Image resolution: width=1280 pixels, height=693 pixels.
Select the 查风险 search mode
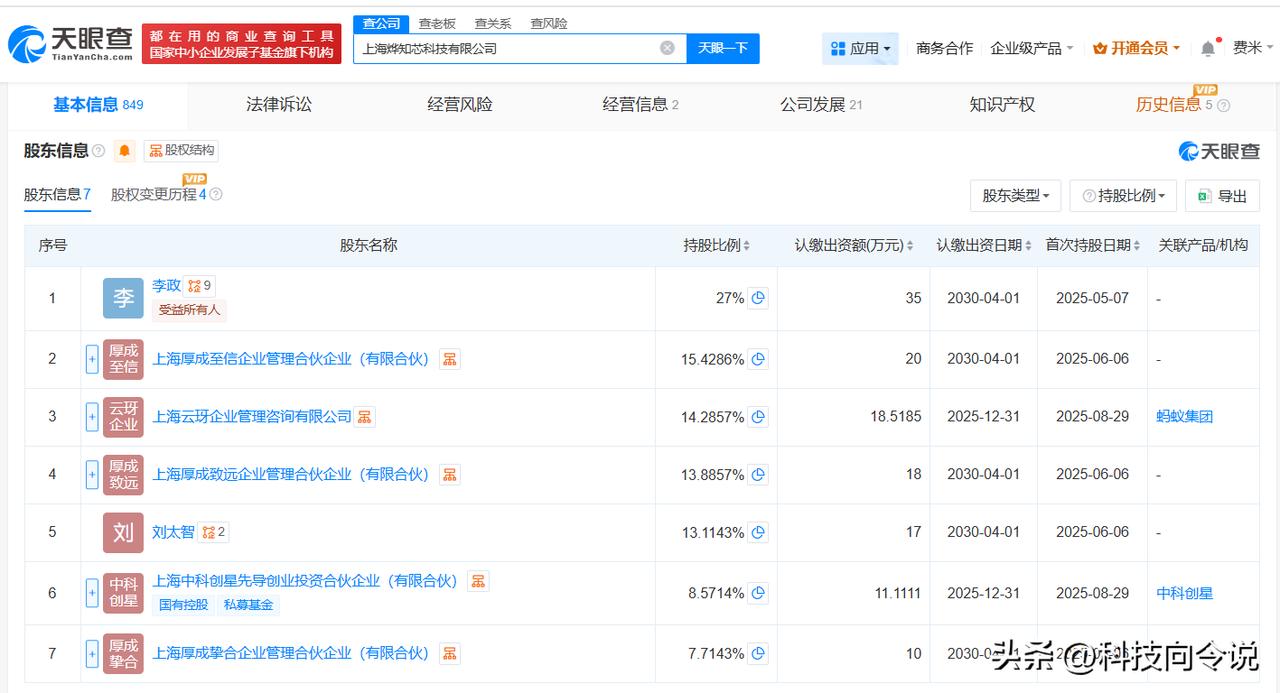coord(549,23)
